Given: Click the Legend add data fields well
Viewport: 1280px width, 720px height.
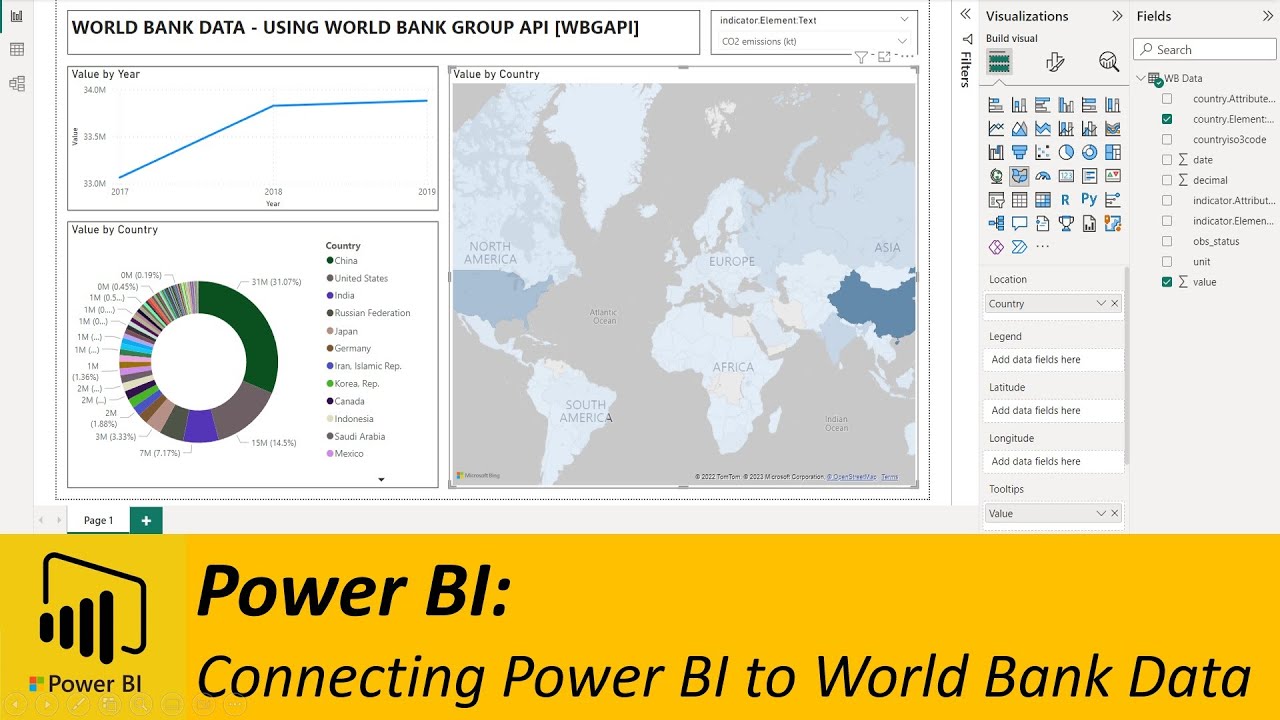Looking at the screenshot, I should point(1054,360).
